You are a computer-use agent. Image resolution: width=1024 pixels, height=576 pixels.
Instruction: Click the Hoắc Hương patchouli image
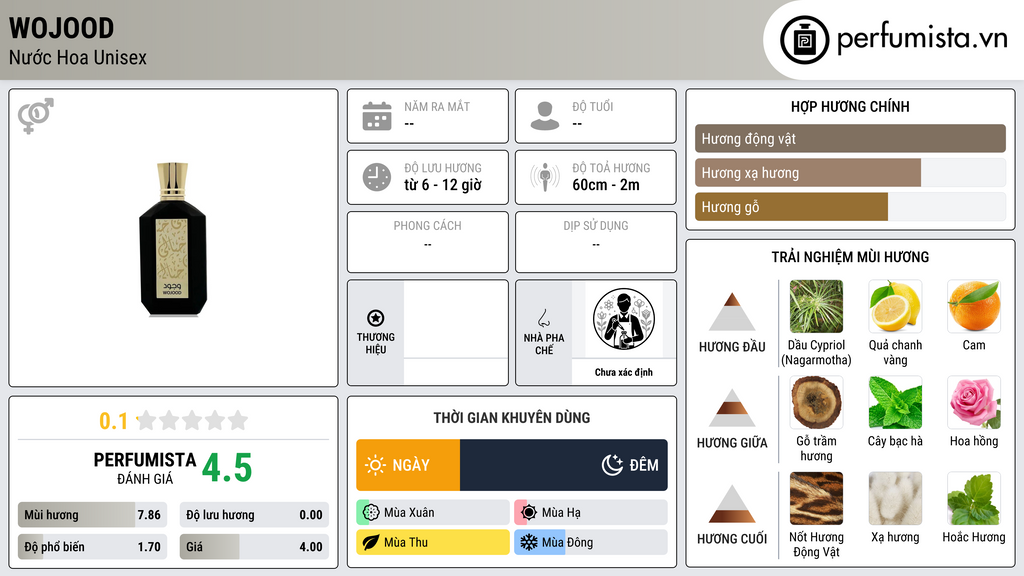(x=974, y=498)
